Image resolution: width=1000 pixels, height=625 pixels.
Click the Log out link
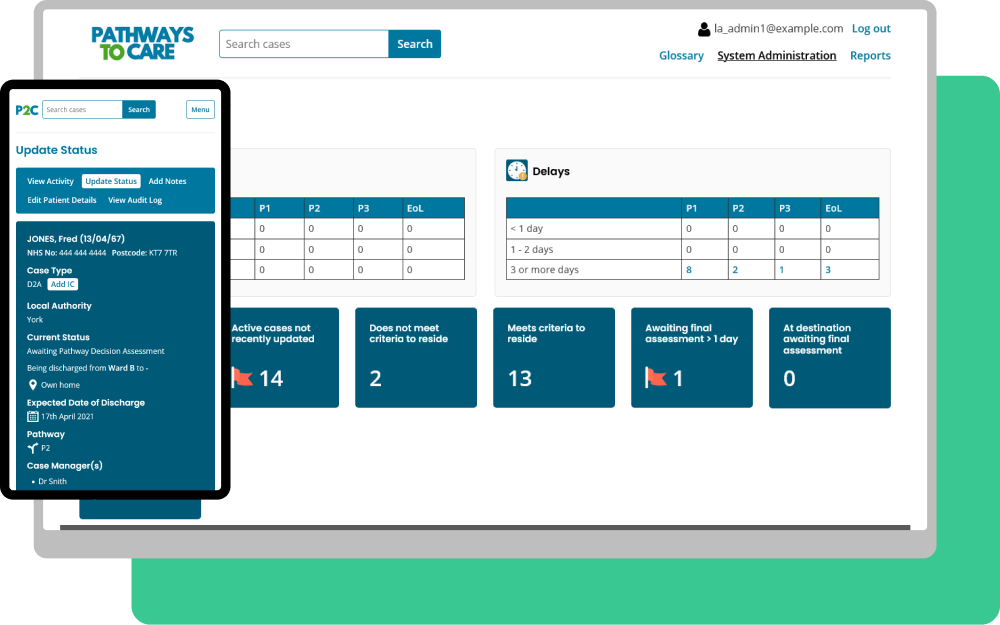click(x=871, y=29)
